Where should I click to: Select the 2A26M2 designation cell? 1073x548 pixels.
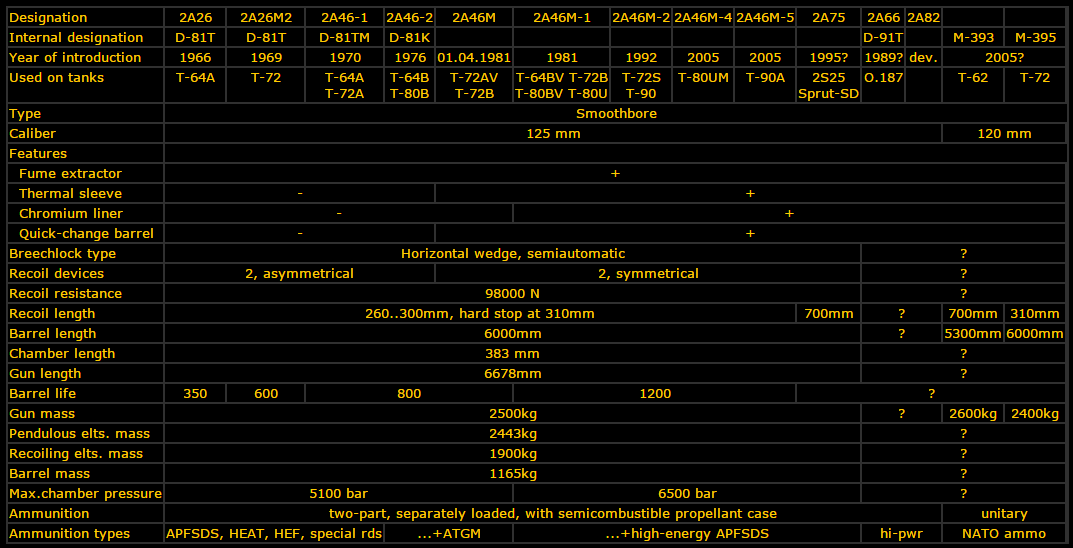[266, 18]
